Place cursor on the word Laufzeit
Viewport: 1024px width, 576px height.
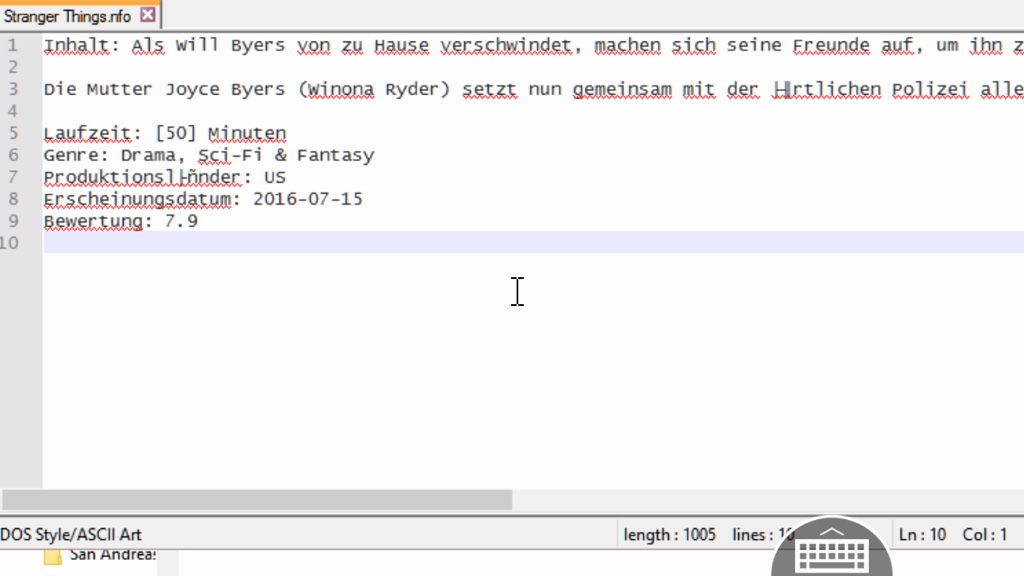(87, 133)
